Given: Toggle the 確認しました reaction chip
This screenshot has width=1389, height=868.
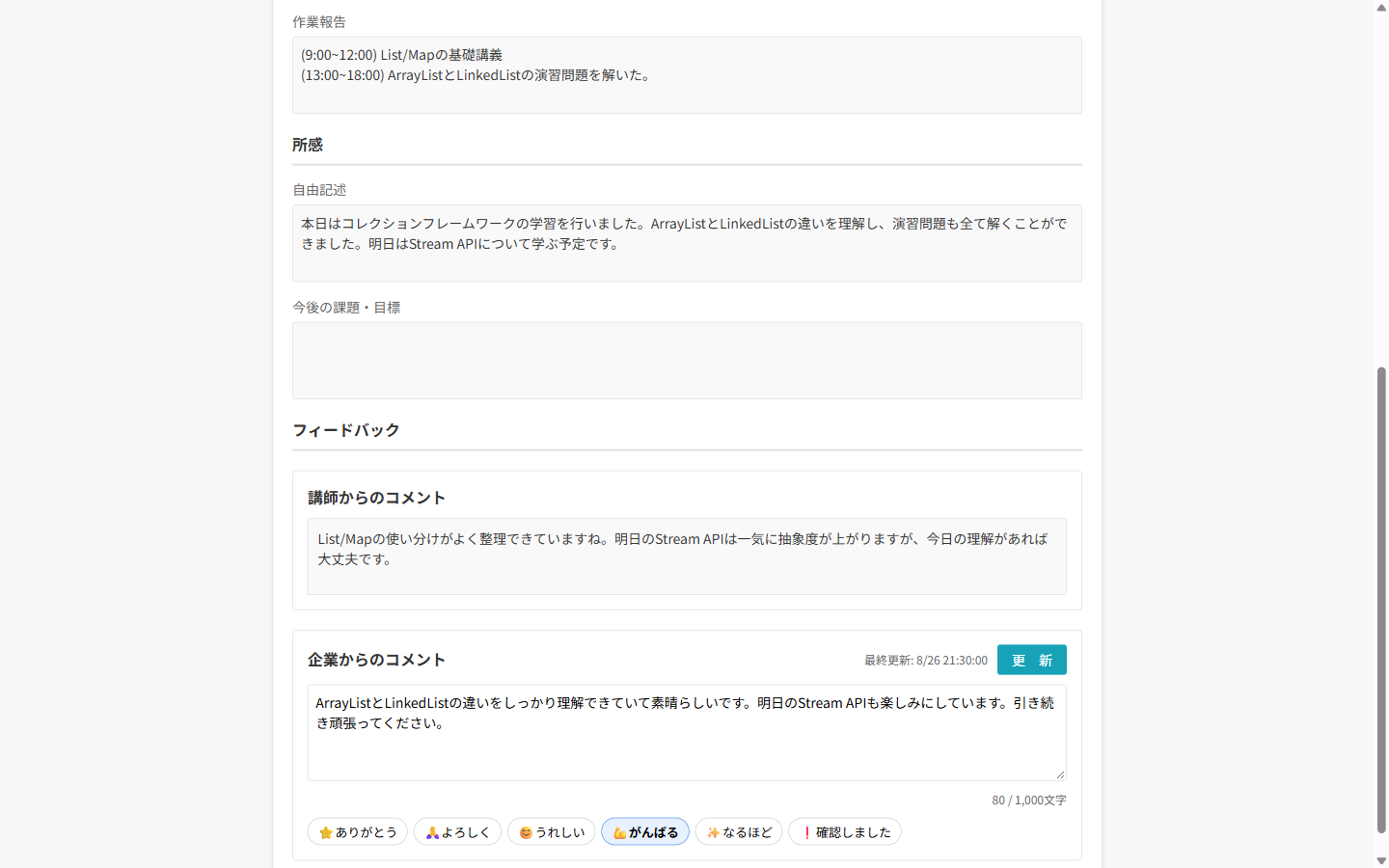Looking at the screenshot, I should pos(845,832).
